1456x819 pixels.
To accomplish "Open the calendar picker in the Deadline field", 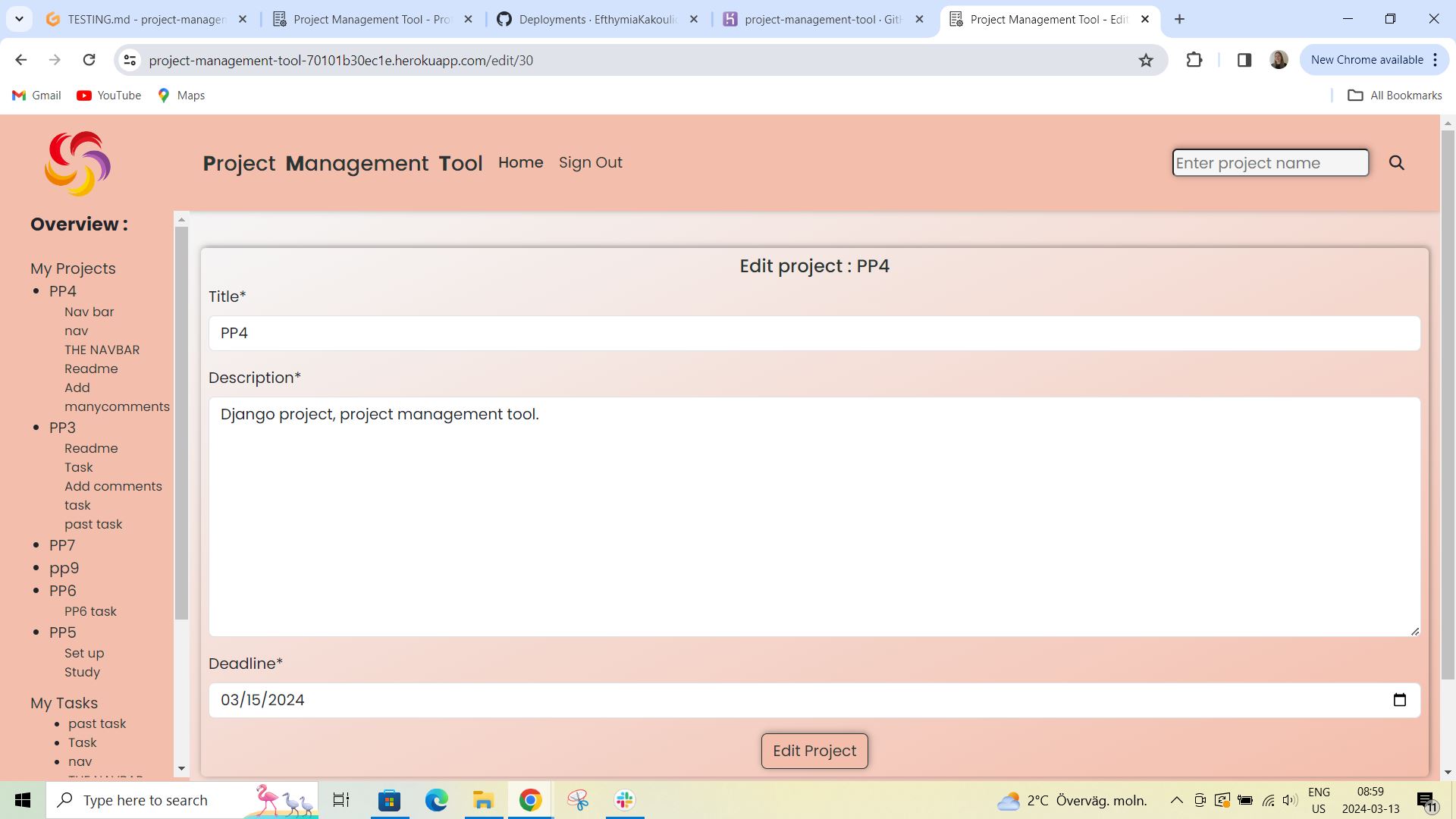I will coord(1399,699).
